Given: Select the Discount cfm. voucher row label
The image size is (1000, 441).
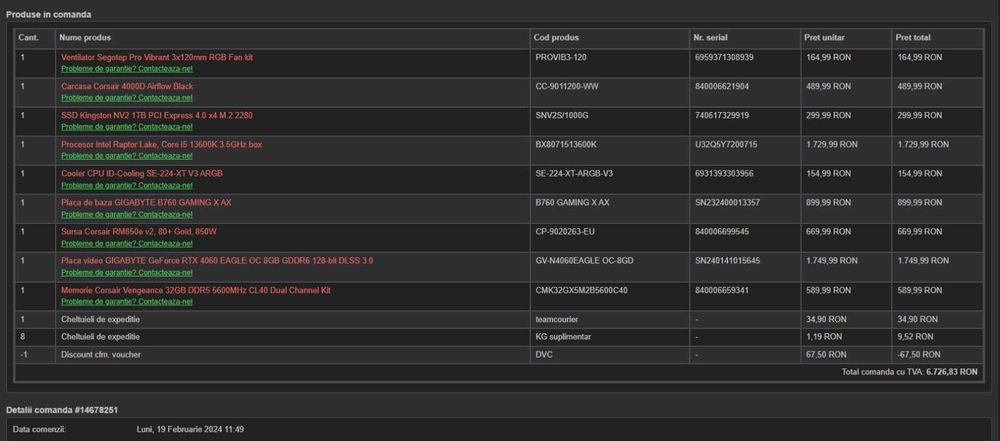Looking at the screenshot, I should (101, 354).
